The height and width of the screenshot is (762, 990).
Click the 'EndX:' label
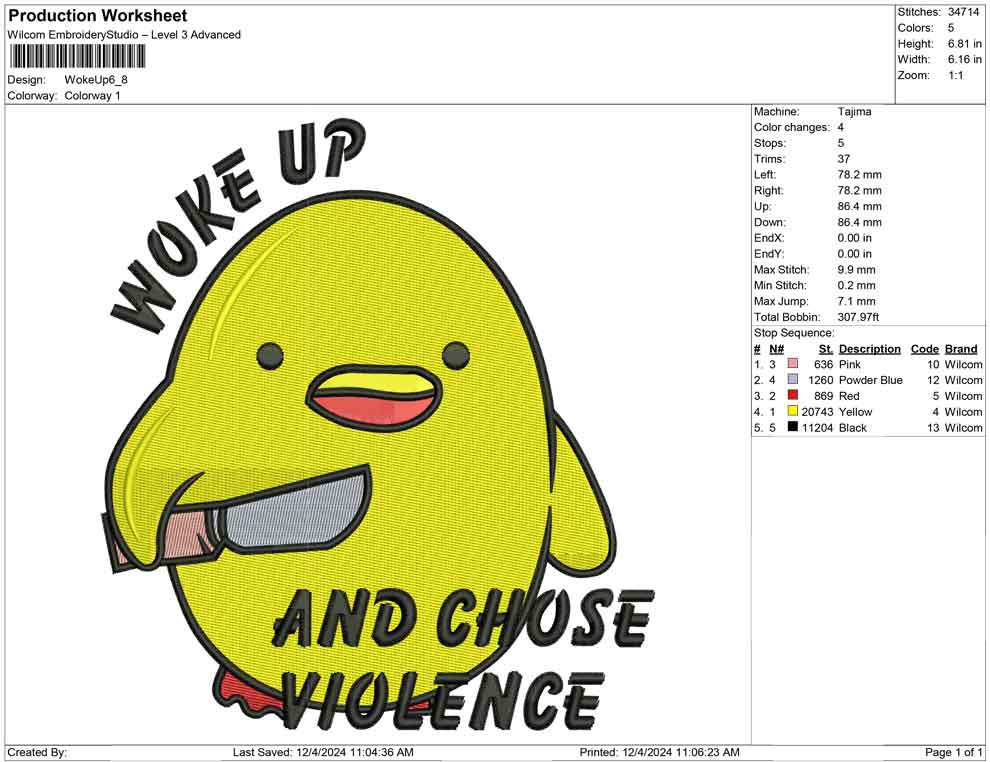coord(768,238)
